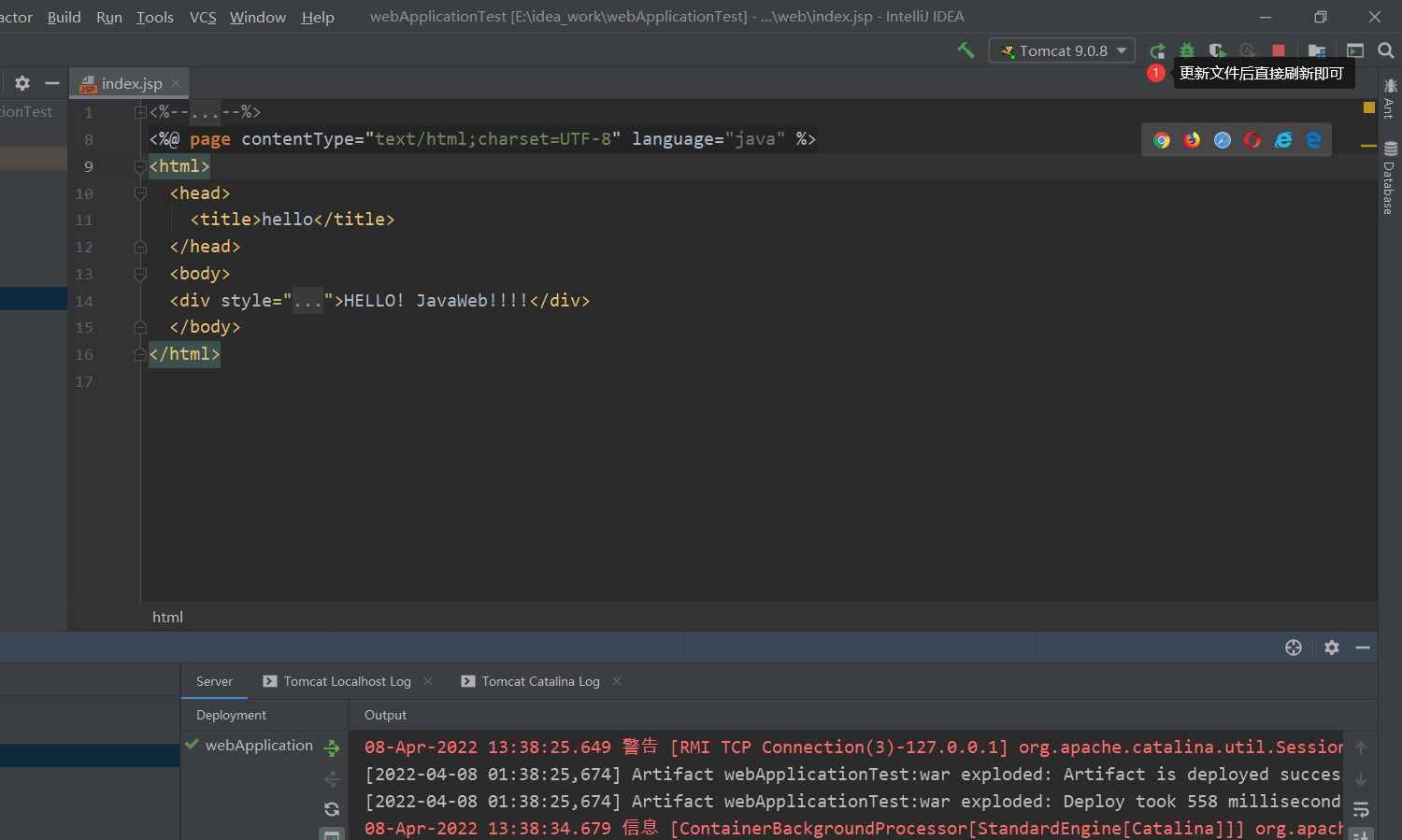
Task: Open the Tools menu
Action: pos(155,17)
